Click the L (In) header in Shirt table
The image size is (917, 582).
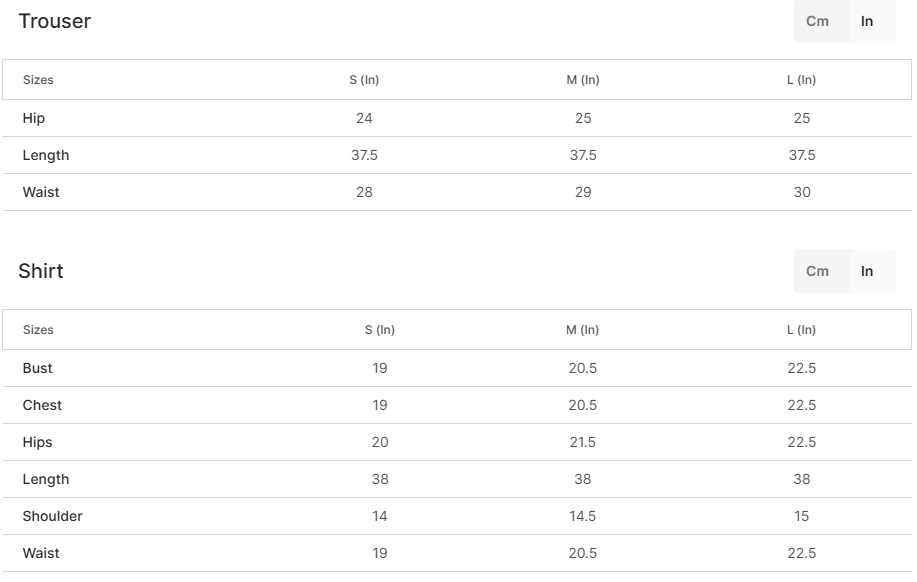click(x=801, y=330)
